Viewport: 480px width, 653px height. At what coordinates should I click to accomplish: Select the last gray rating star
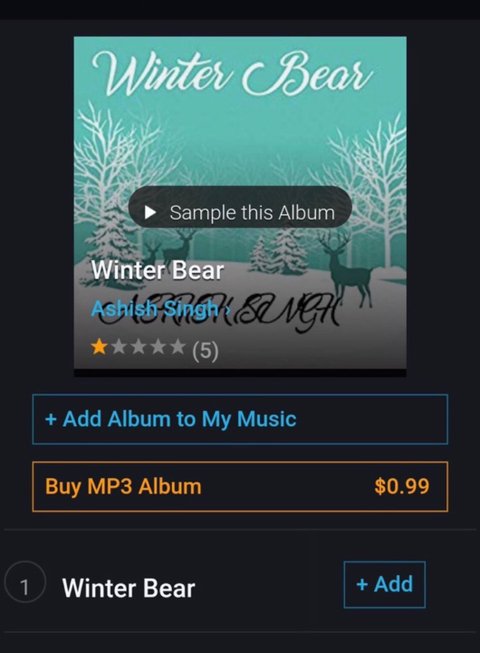pyautogui.click(x=178, y=346)
